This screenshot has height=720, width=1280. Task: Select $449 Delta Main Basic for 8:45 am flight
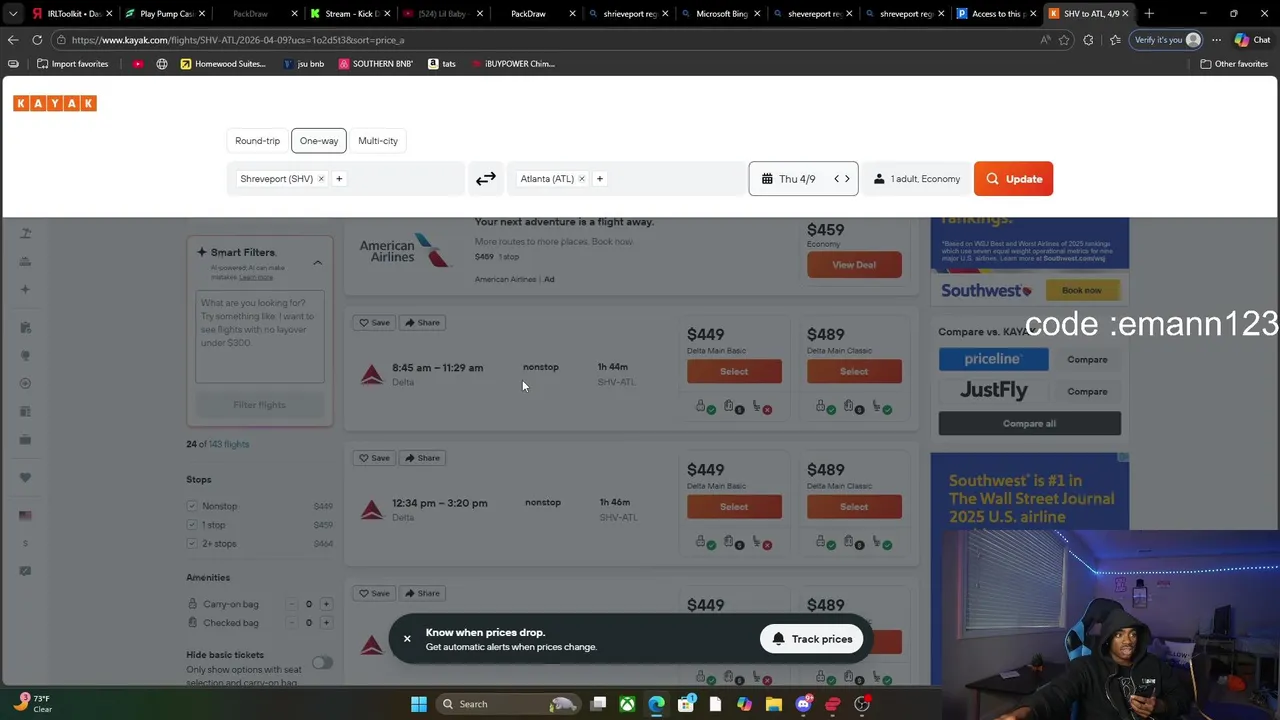[734, 372]
